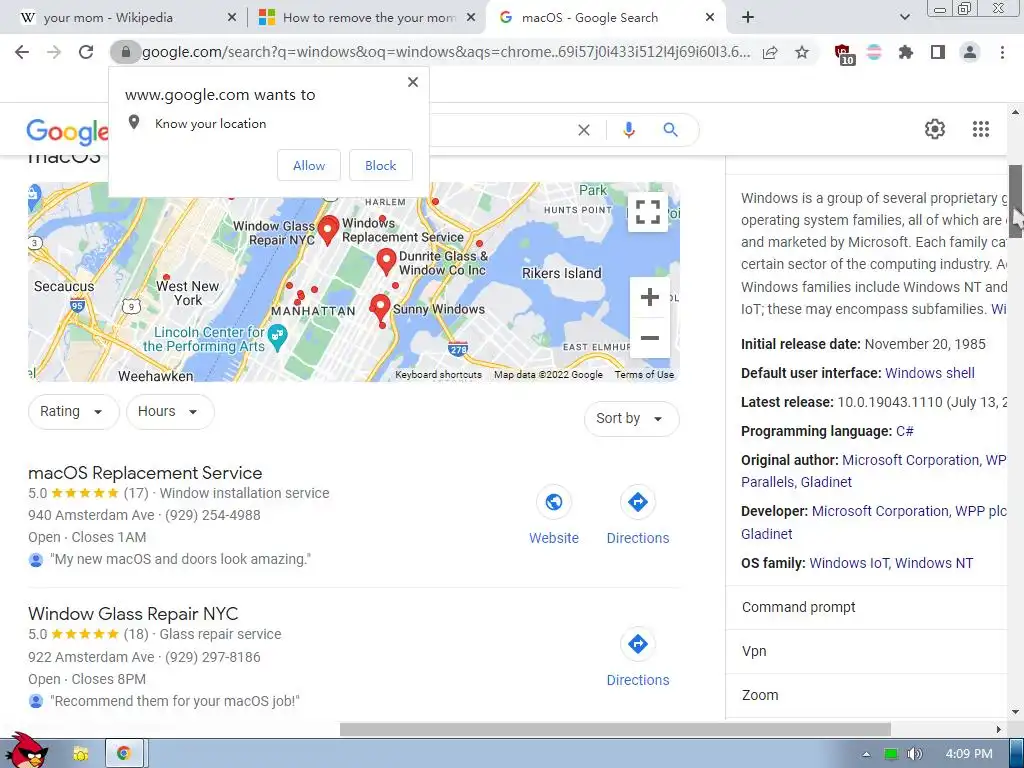Open the Extensions puzzle menu
Viewport: 1024px width, 768px height.
pos(906,52)
